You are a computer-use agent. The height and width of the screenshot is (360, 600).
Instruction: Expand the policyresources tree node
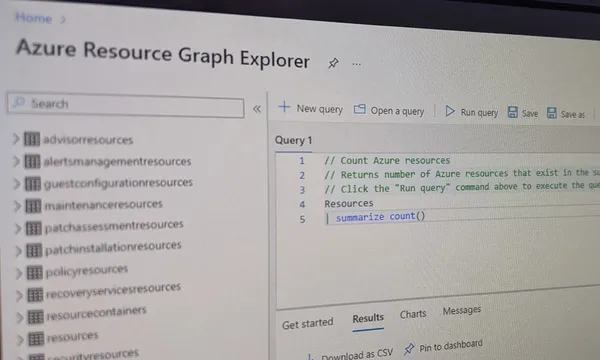pyautogui.click(x=19, y=273)
